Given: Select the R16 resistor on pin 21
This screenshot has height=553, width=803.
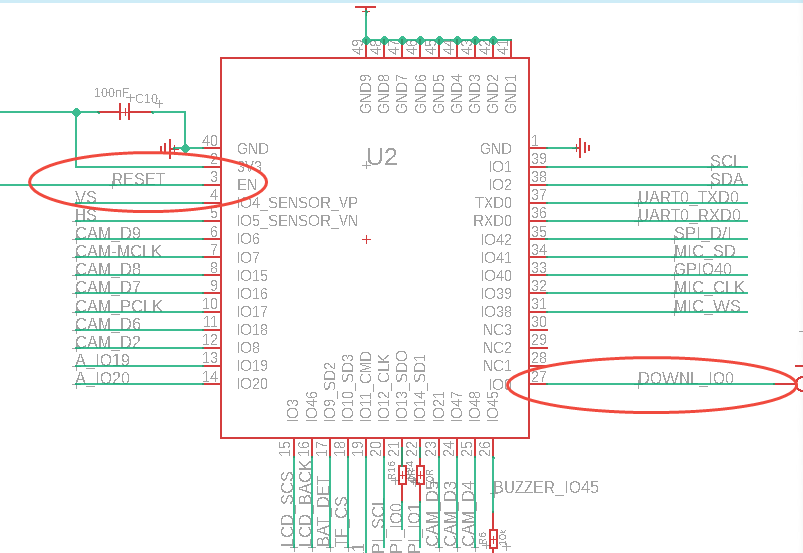Looking at the screenshot, I should (403, 475).
